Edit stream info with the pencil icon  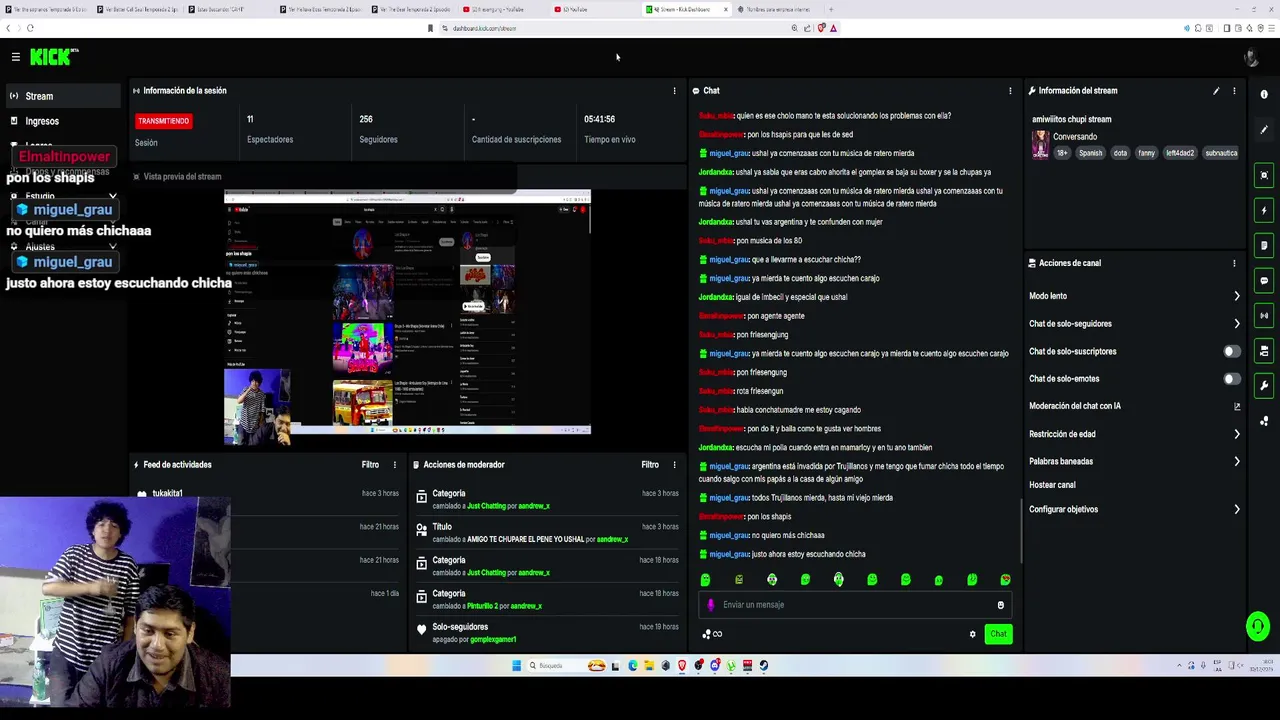click(1216, 91)
